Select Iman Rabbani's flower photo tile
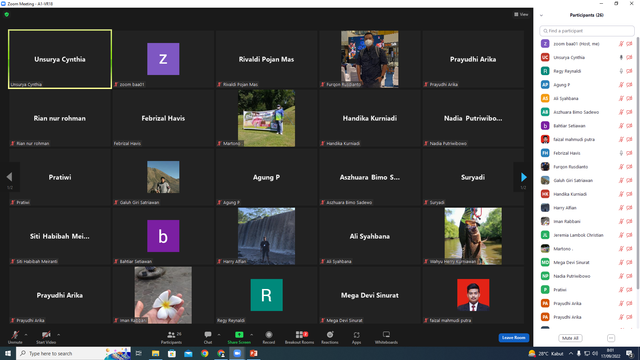640x360 pixels. (163, 295)
